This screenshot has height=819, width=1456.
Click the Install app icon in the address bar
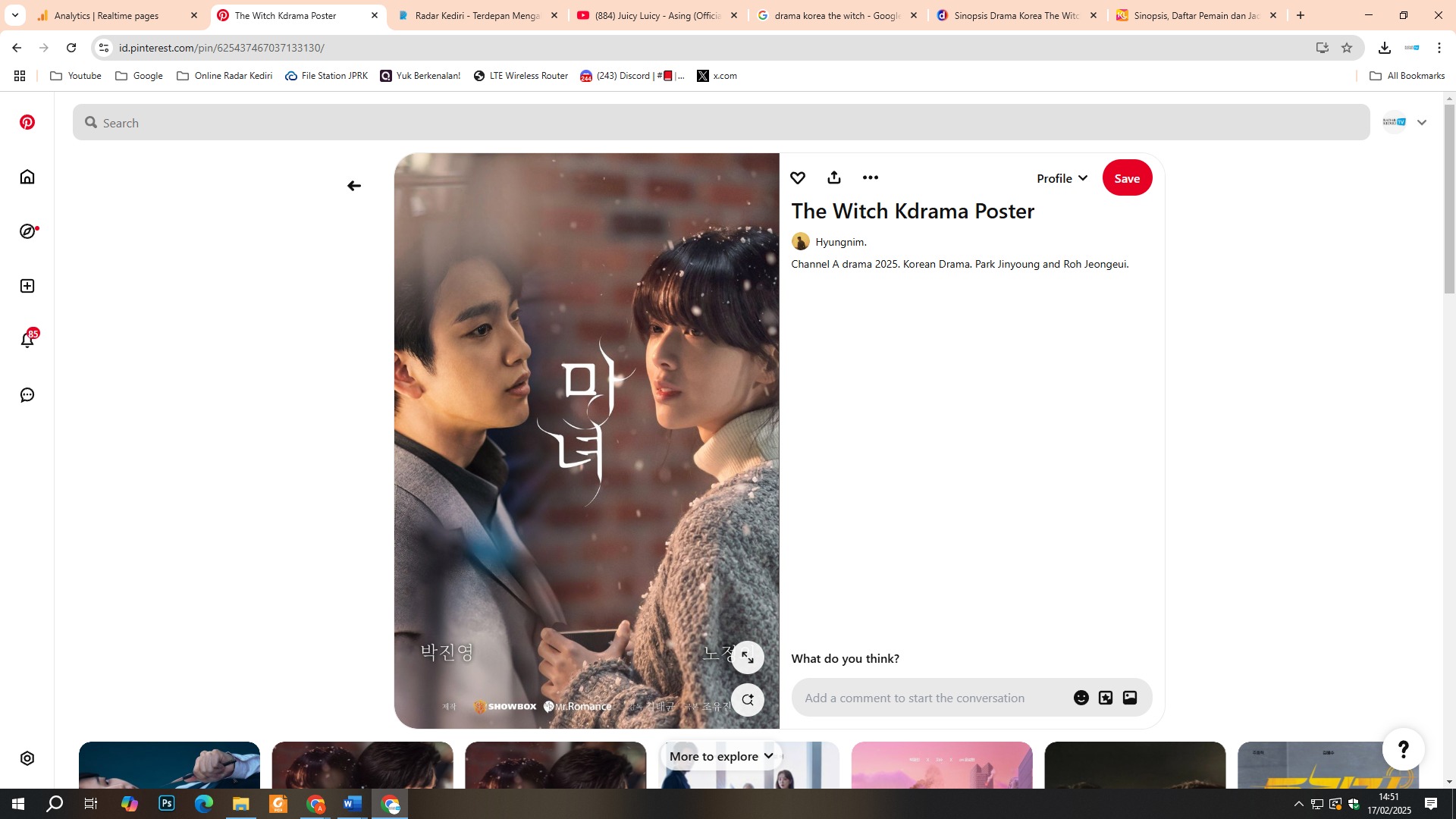[1323, 48]
